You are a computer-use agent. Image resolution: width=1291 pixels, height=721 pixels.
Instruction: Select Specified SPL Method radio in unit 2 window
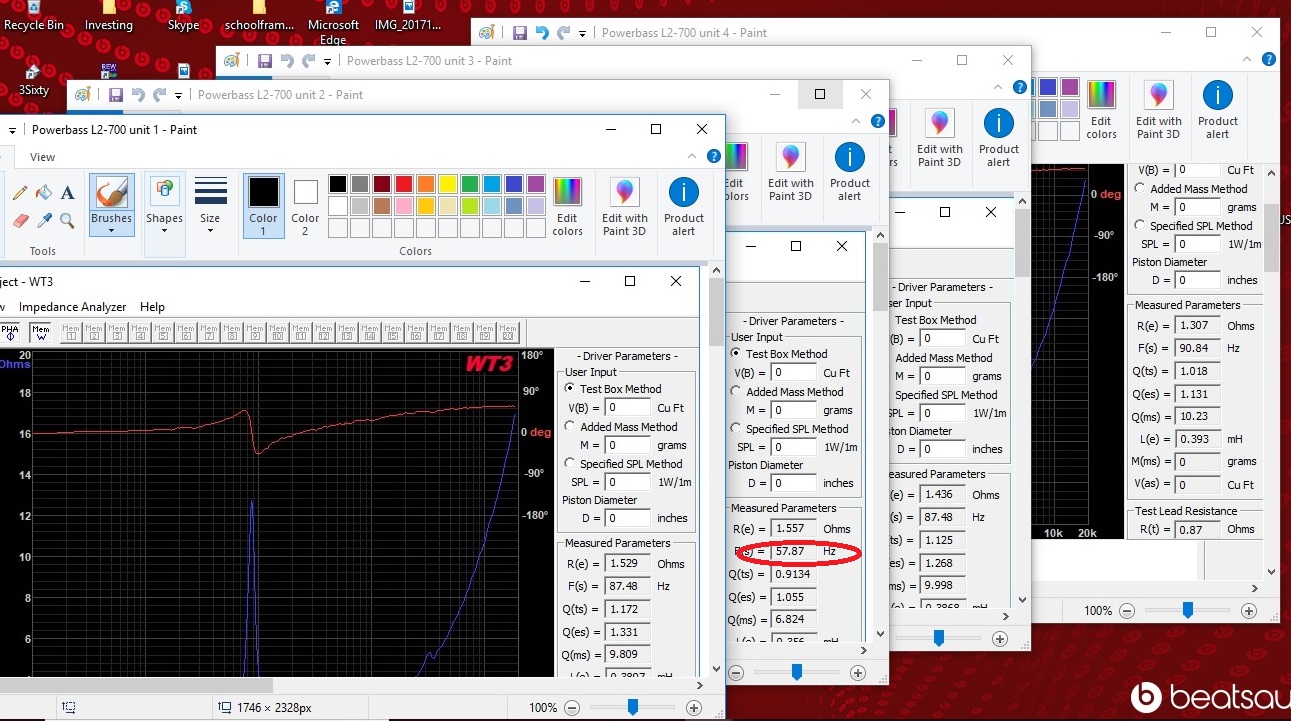tap(736, 428)
